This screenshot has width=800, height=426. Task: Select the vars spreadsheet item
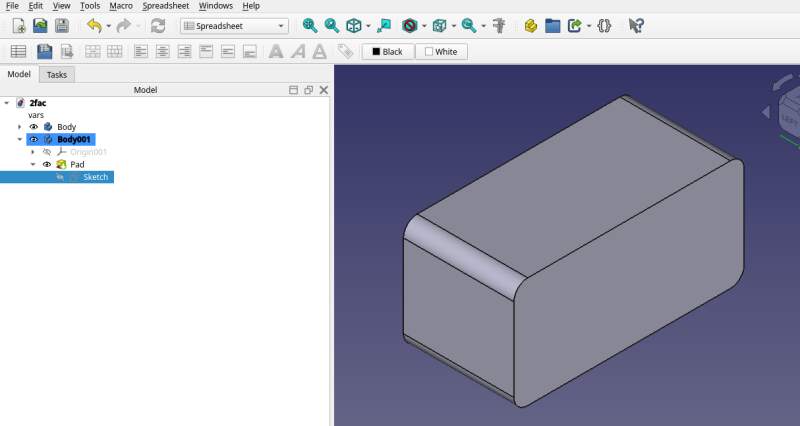click(36, 115)
